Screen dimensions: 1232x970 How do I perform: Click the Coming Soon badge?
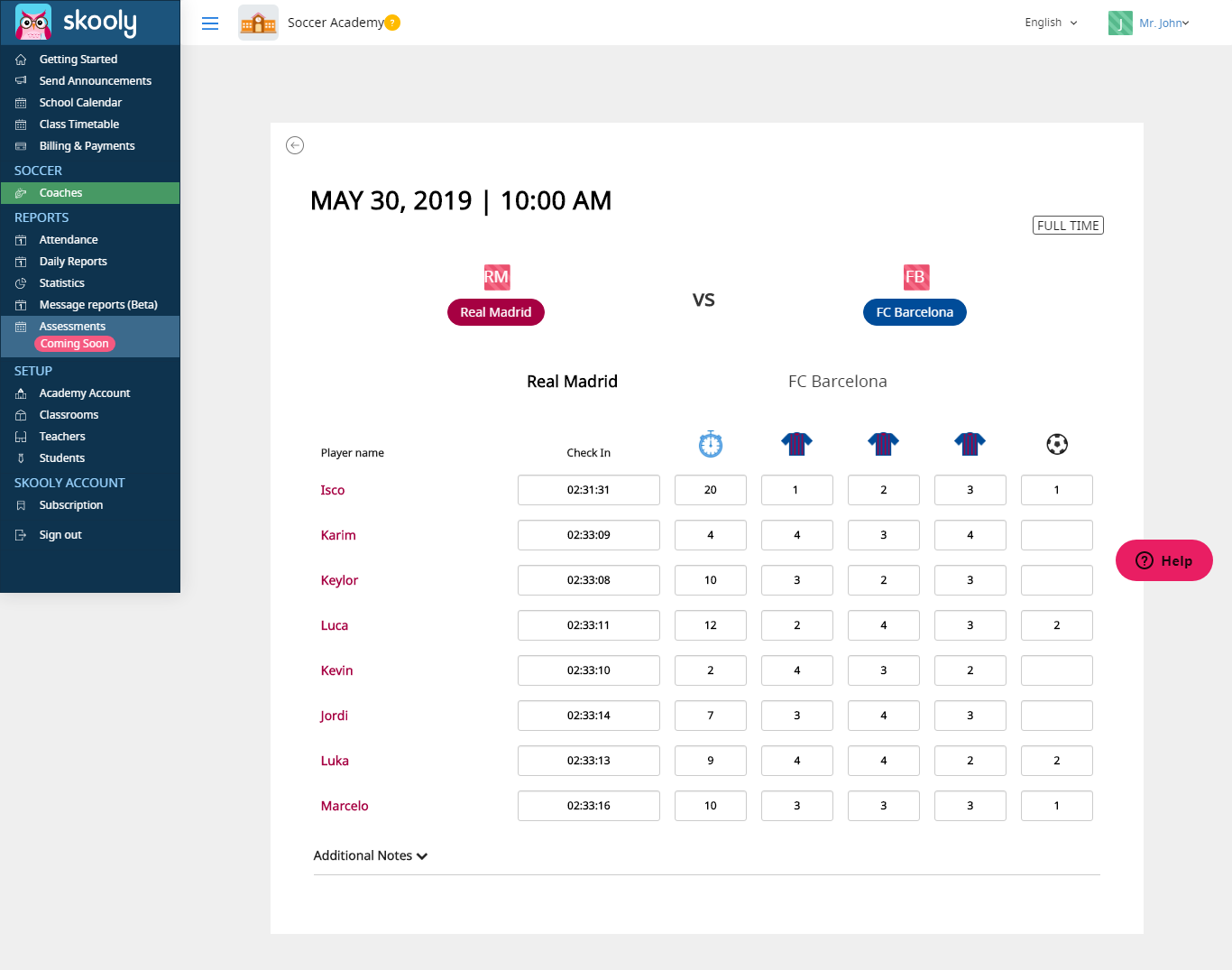[x=75, y=344]
